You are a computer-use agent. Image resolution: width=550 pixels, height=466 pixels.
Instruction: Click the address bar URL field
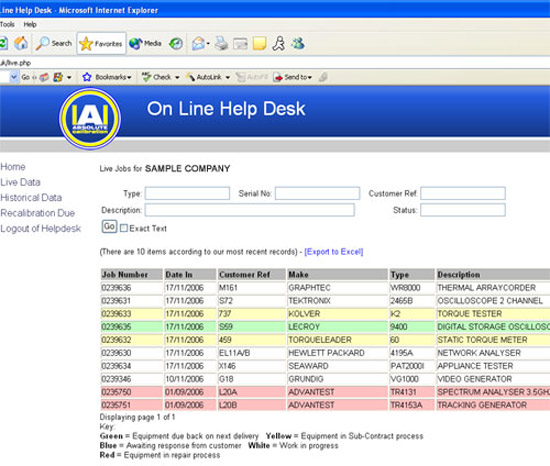[275, 63]
